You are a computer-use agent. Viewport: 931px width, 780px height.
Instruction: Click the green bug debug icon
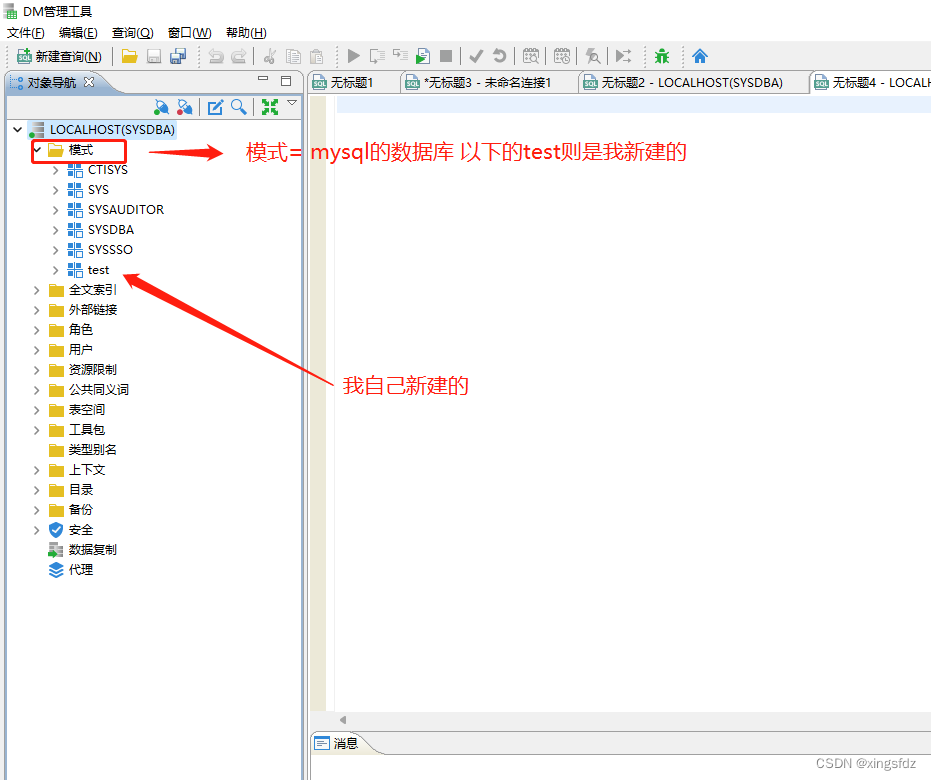tap(661, 56)
